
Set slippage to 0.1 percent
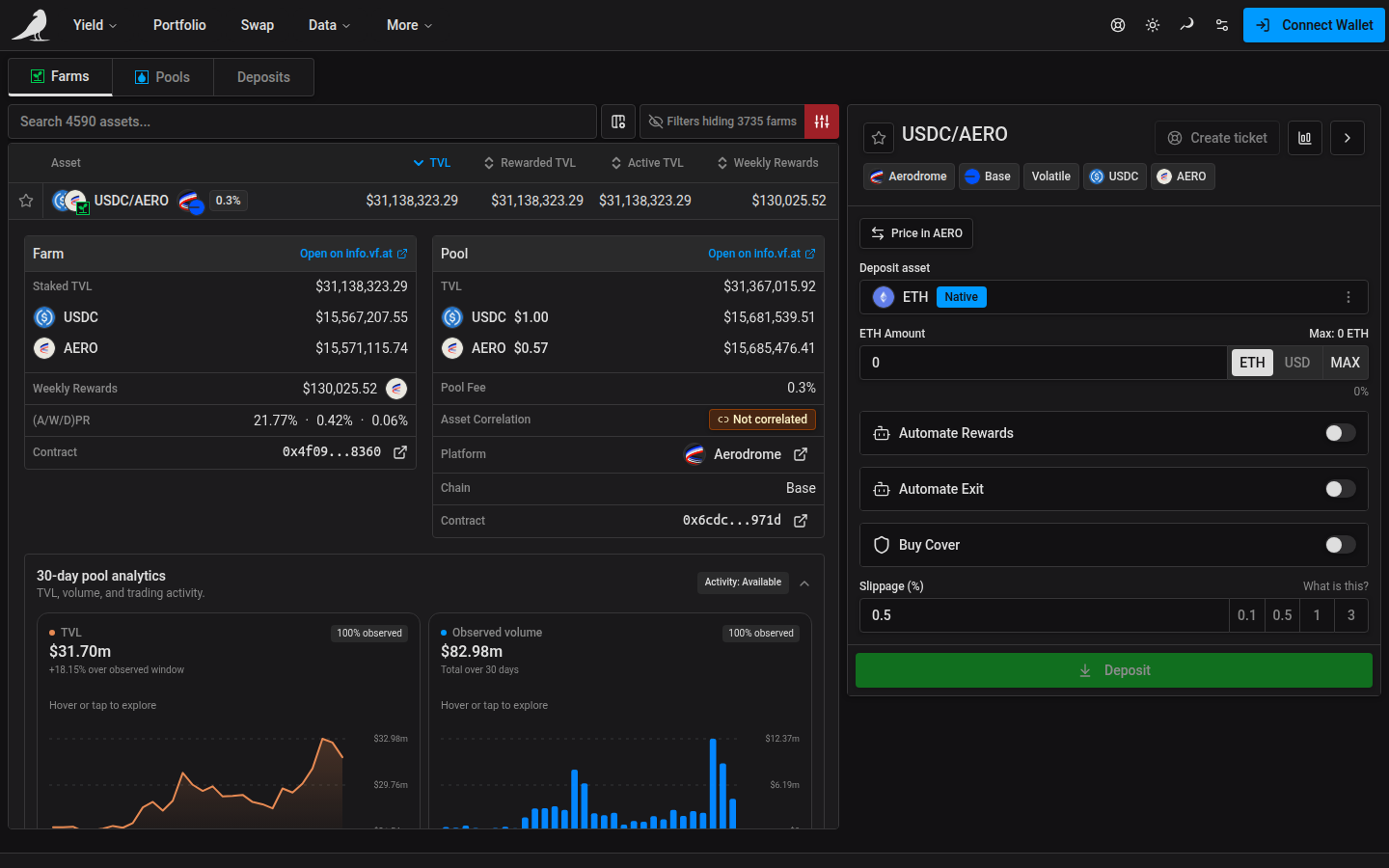1247,615
